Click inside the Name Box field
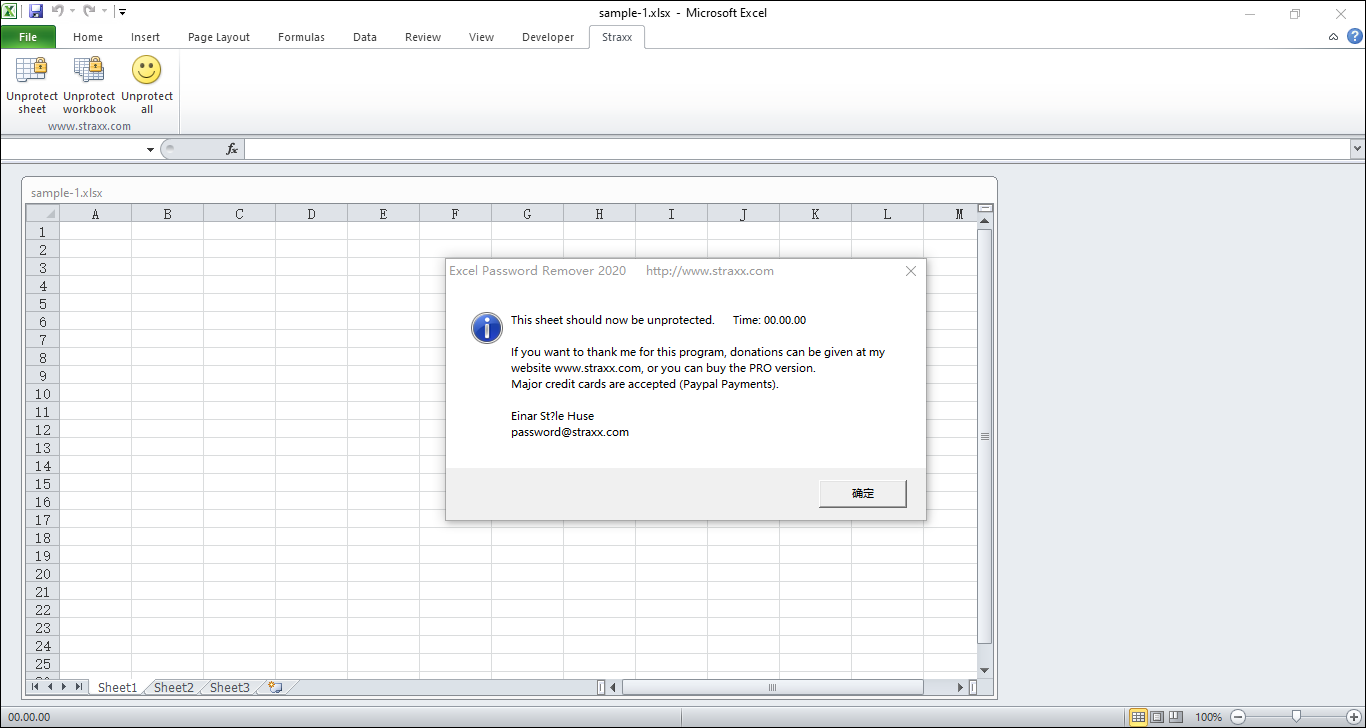Screen dimensions: 1366x728 point(73,149)
